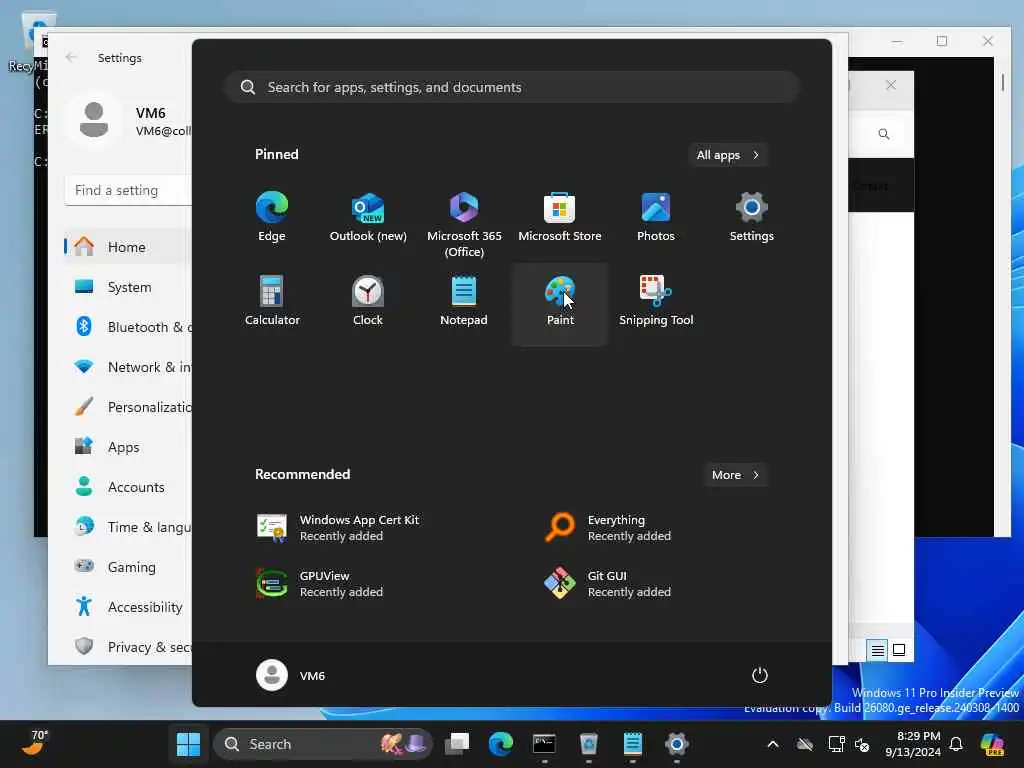Image resolution: width=1024 pixels, height=768 pixels.
Task: Open Network & internet settings category
Action: [x=128, y=366]
